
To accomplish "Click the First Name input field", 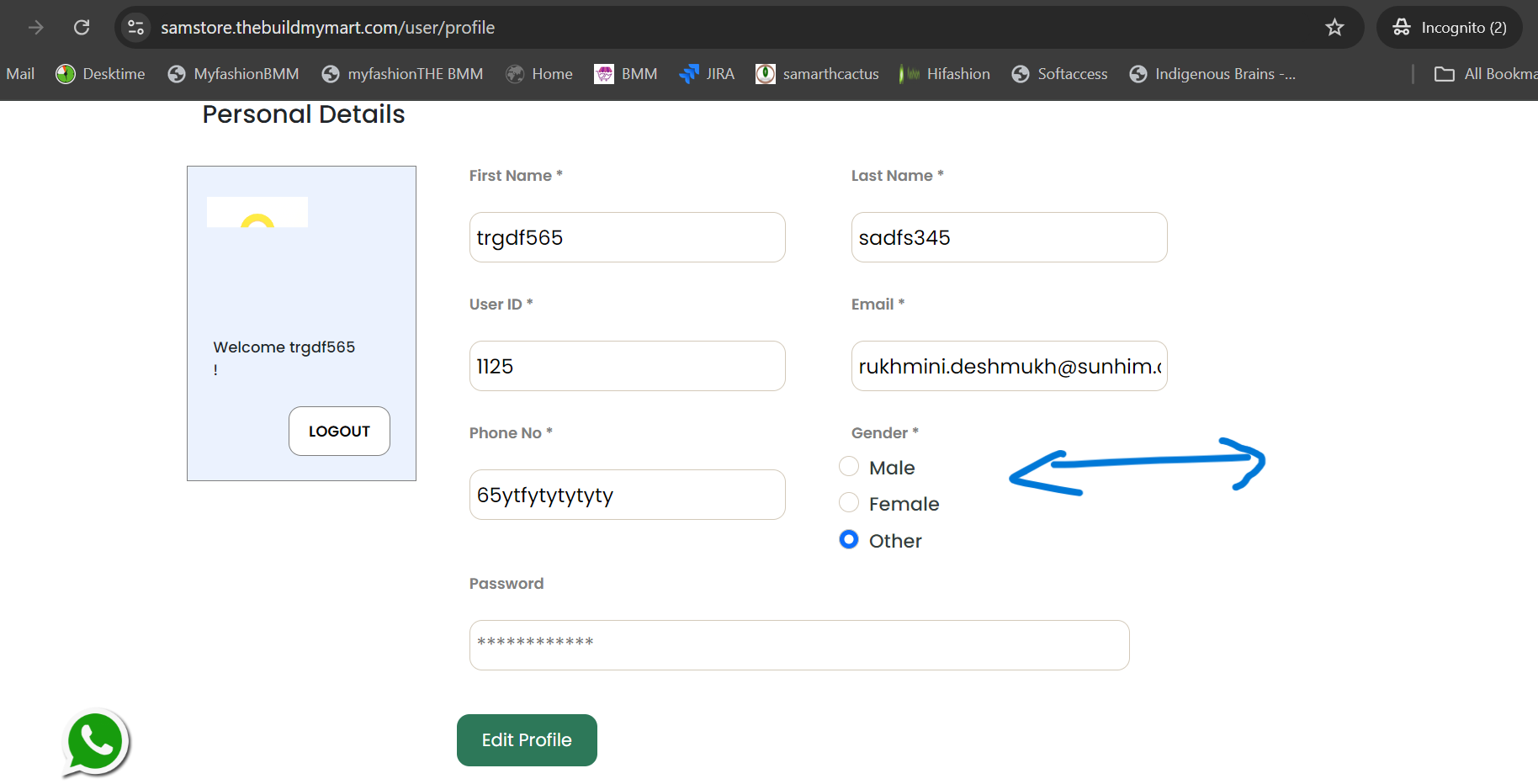I will click(628, 237).
